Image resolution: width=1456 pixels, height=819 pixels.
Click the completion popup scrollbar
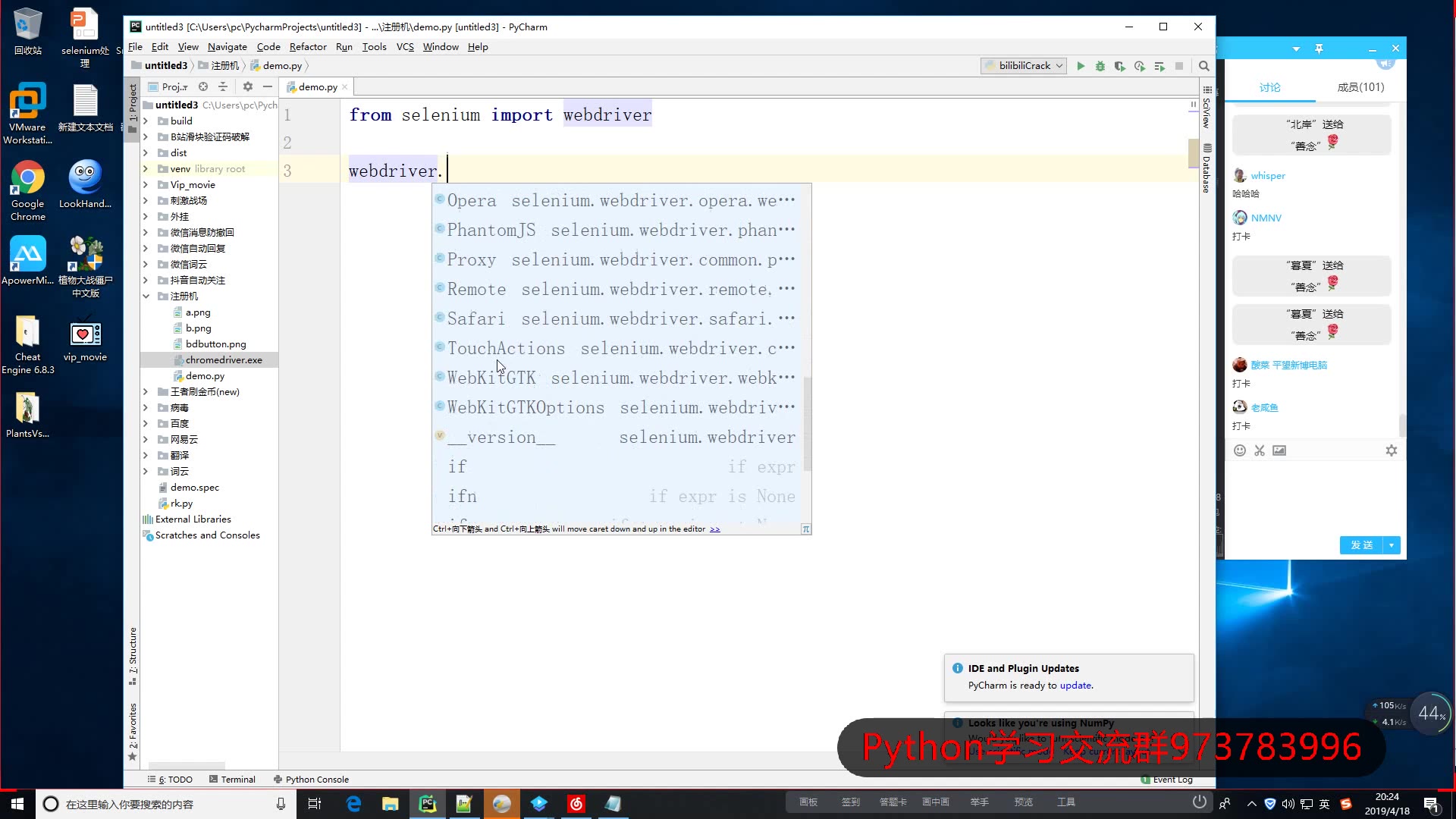coord(807,423)
